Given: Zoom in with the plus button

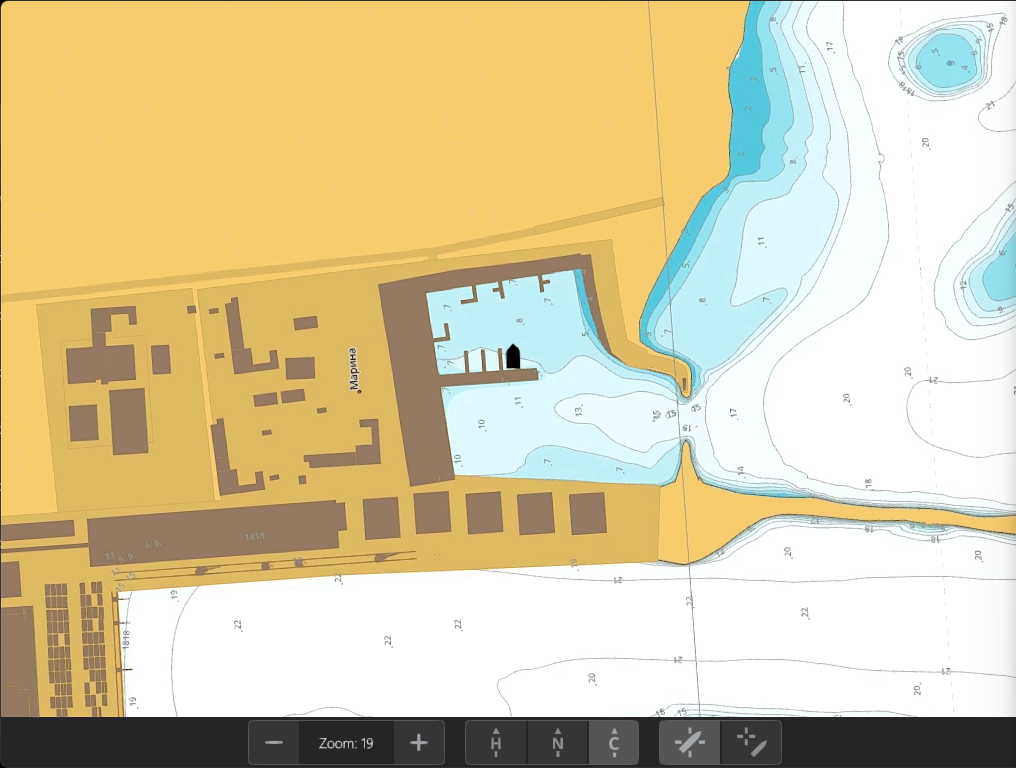Looking at the screenshot, I should [419, 743].
